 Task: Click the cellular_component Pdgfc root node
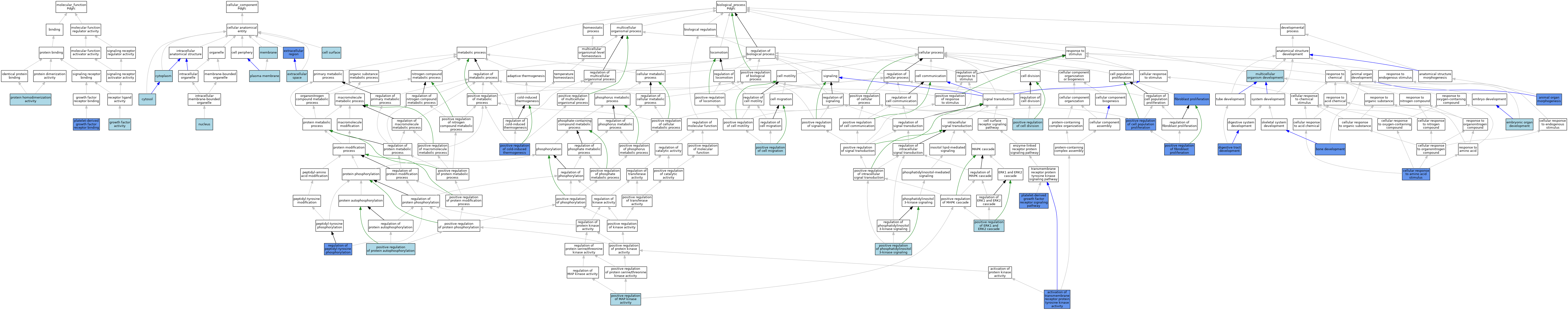[x=242, y=7]
